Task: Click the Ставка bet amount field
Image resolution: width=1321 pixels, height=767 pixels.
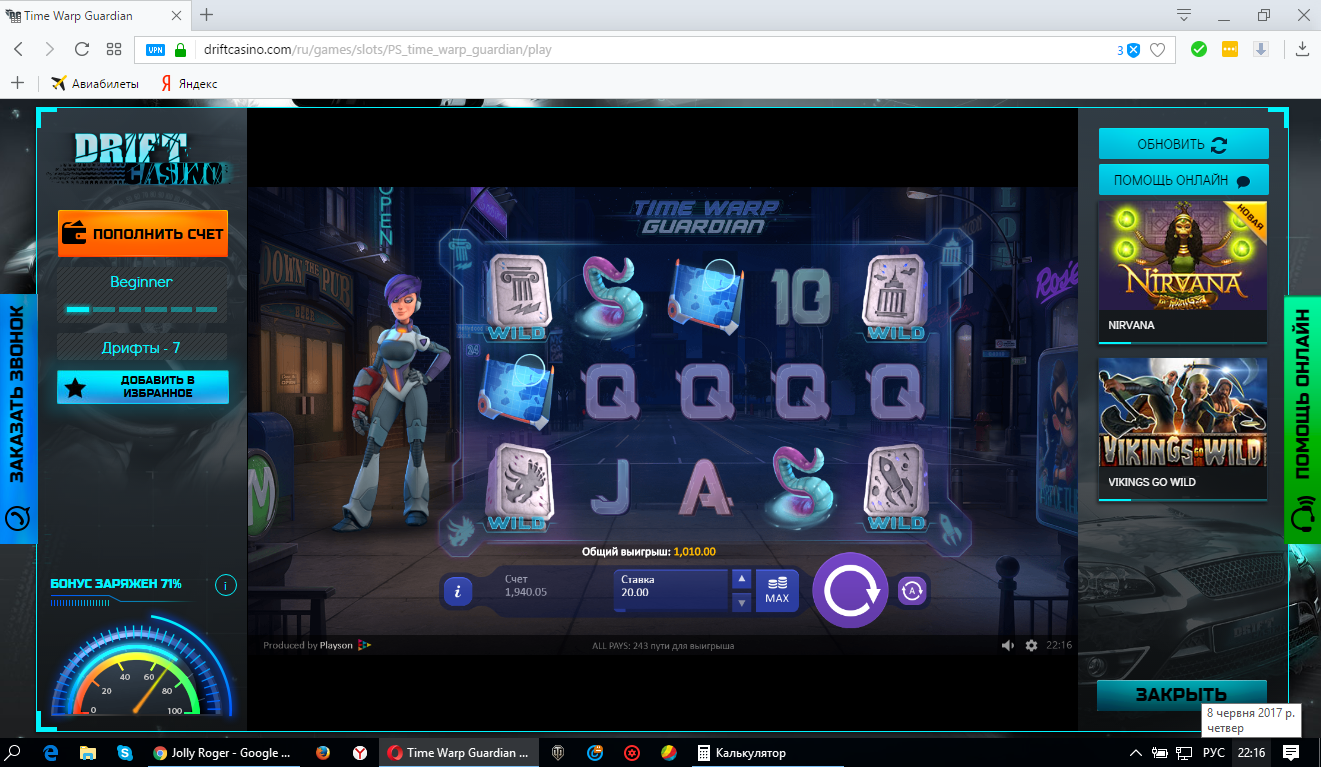Action: (671, 591)
